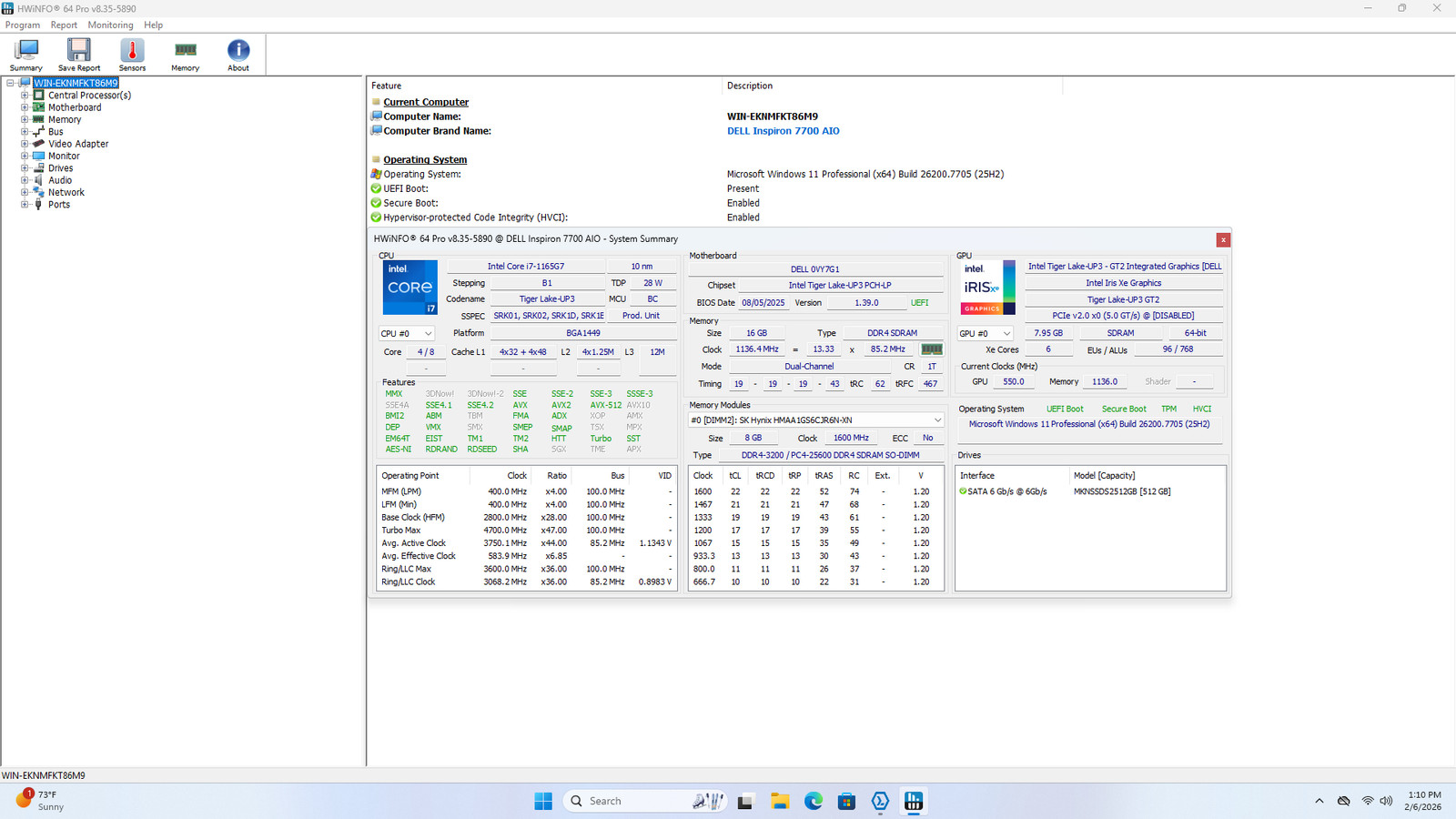This screenshot has height=819, width=1456.
Task: Open HWiNFO icon in Windows taskbar
Action: pyautogui.click(x=914, y=801)
